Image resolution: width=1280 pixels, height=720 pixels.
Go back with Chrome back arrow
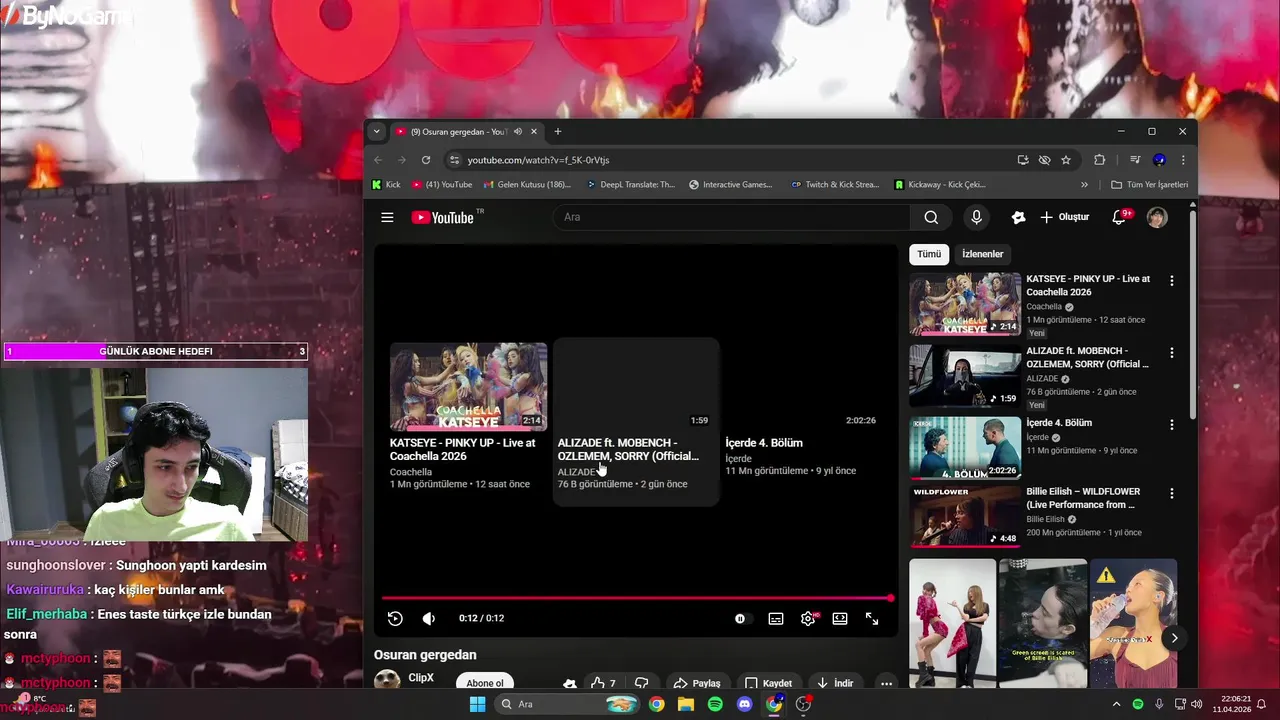pos(378,160)
